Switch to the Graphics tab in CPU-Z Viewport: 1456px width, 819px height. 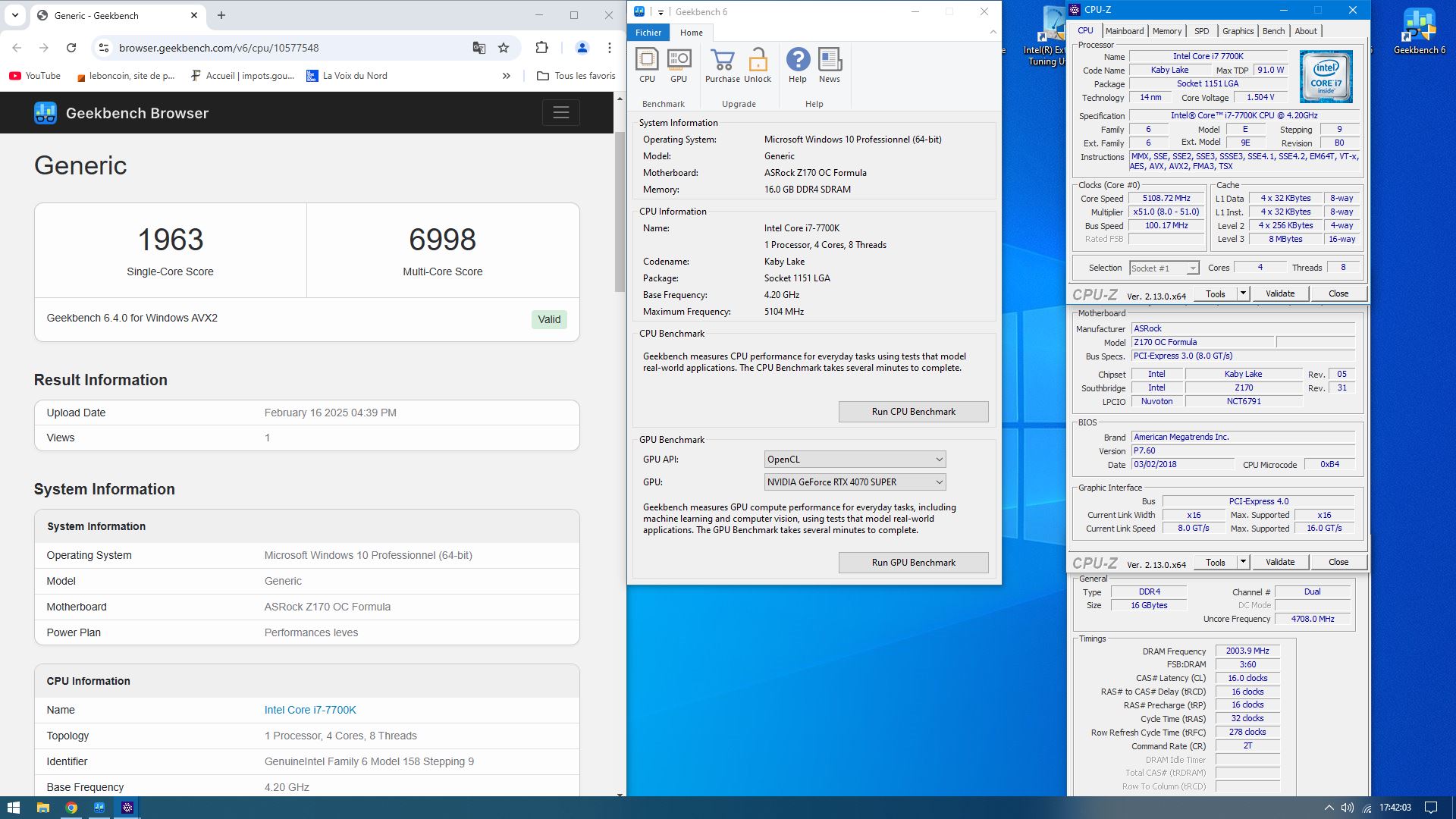(x=1238, y=31)
